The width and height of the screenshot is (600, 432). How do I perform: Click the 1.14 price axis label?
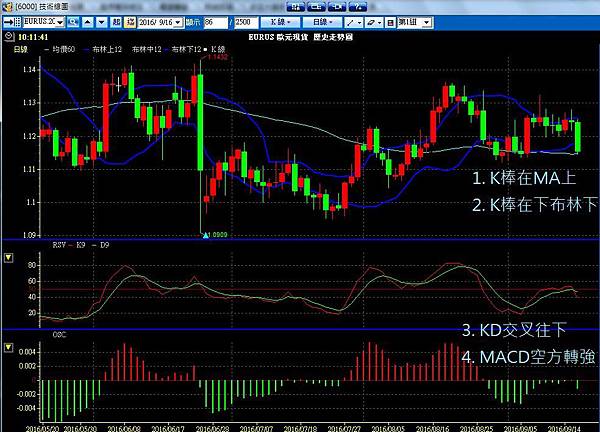click(29, 70)
